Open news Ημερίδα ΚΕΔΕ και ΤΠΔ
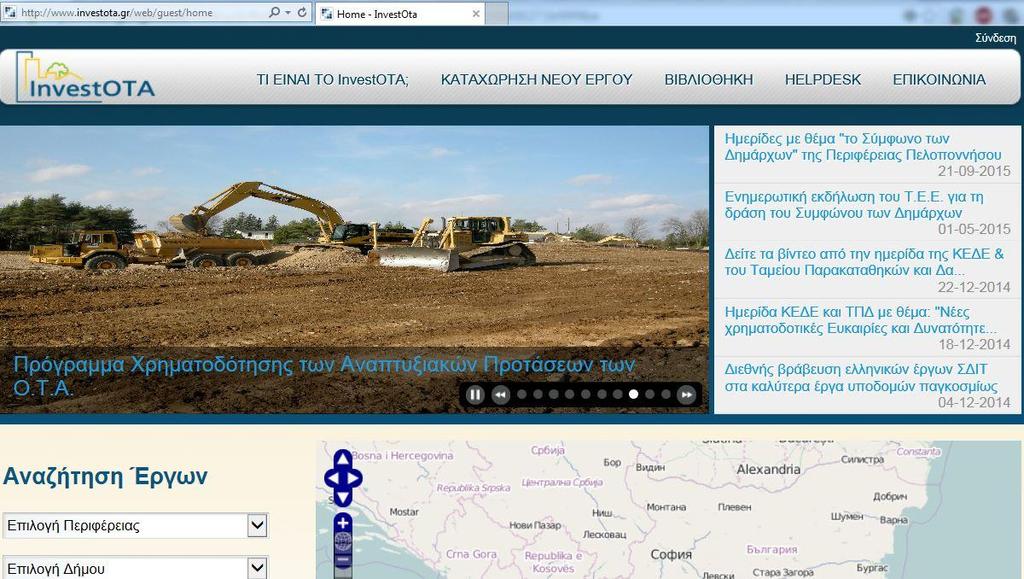 point(861,320)
